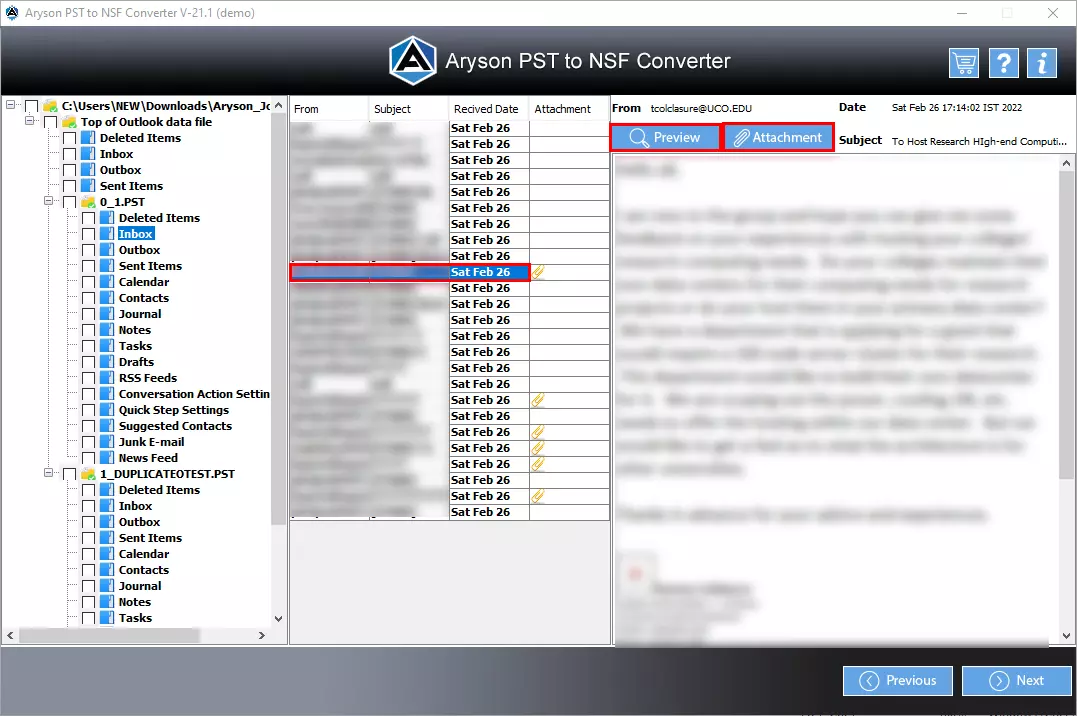Image resolution: width=1077 pixels, height=716 pixels.
Task: Click the folder icon beside 0_1.PST
Action: point(88,202)
